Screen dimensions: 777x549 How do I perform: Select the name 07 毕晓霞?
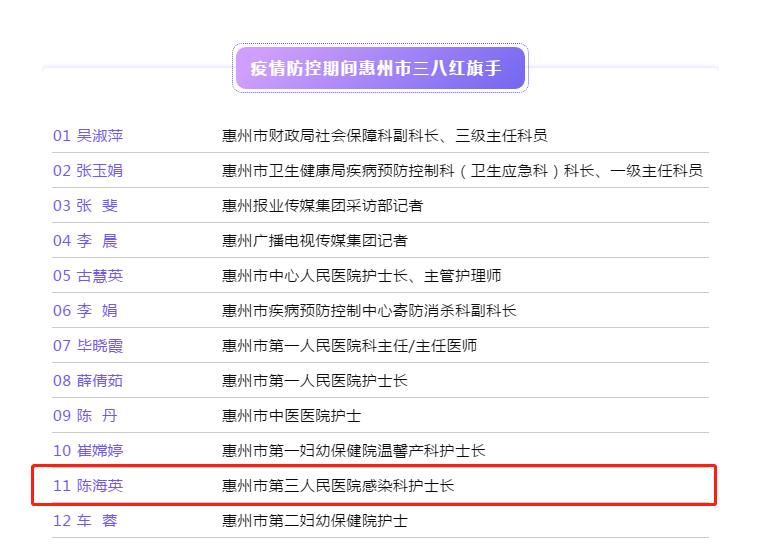pyautogui.click(x=88, y=346)
